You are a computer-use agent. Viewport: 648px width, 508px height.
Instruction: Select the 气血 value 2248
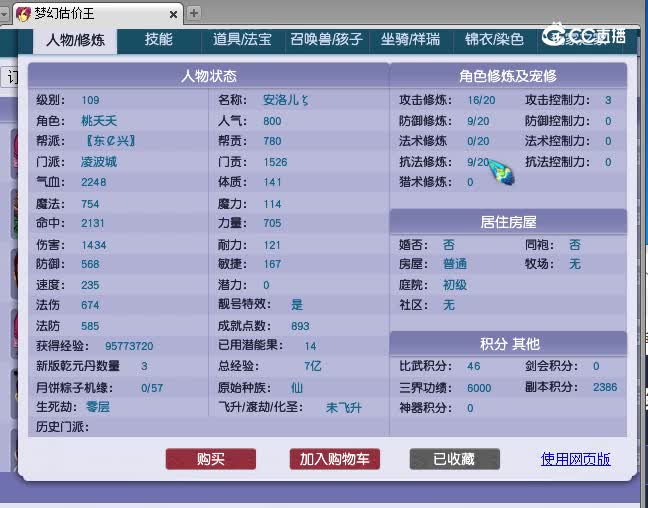[x=93, y=182]
